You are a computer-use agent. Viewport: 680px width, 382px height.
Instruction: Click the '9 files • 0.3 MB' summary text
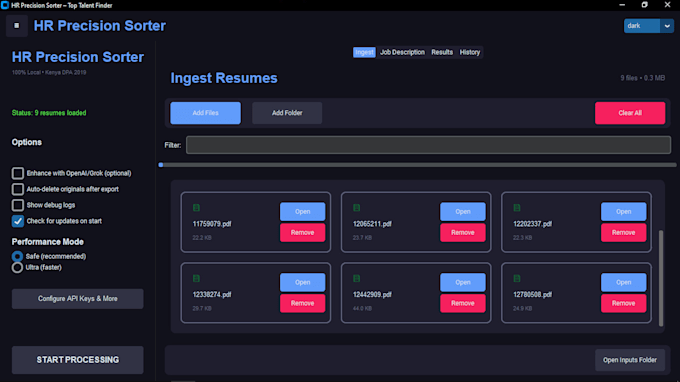pyautogui.click(x=642, y=78)
